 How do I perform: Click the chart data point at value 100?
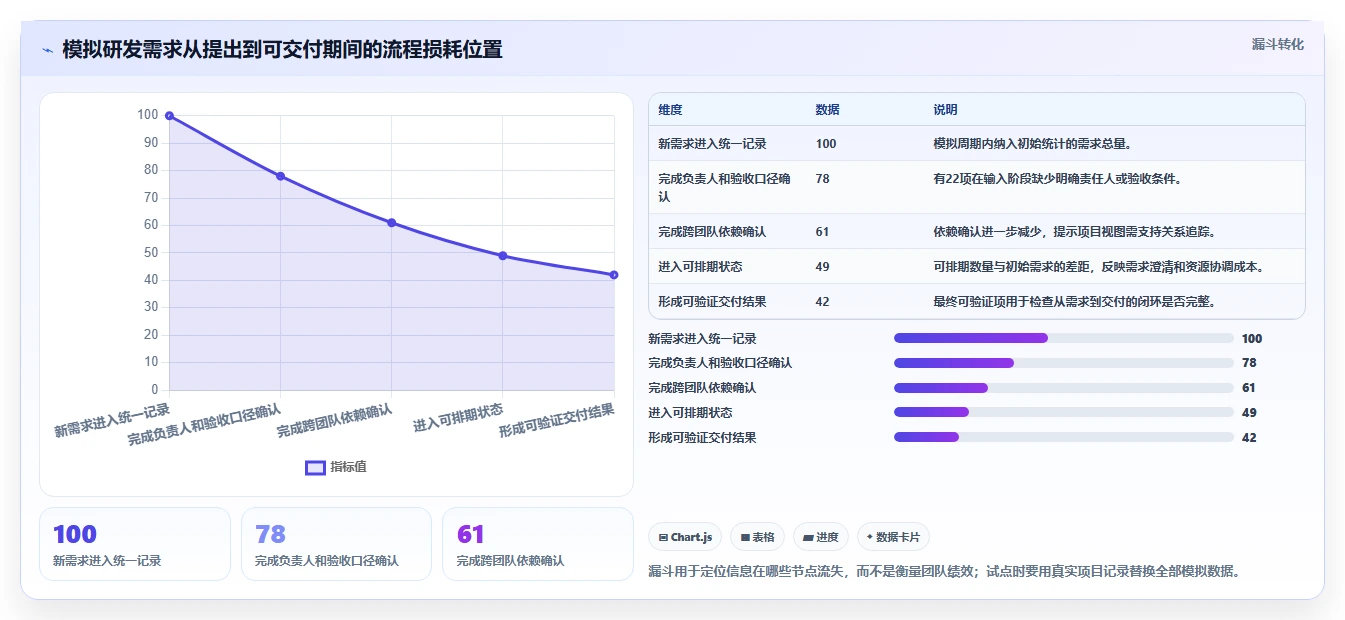coord(169,116)
